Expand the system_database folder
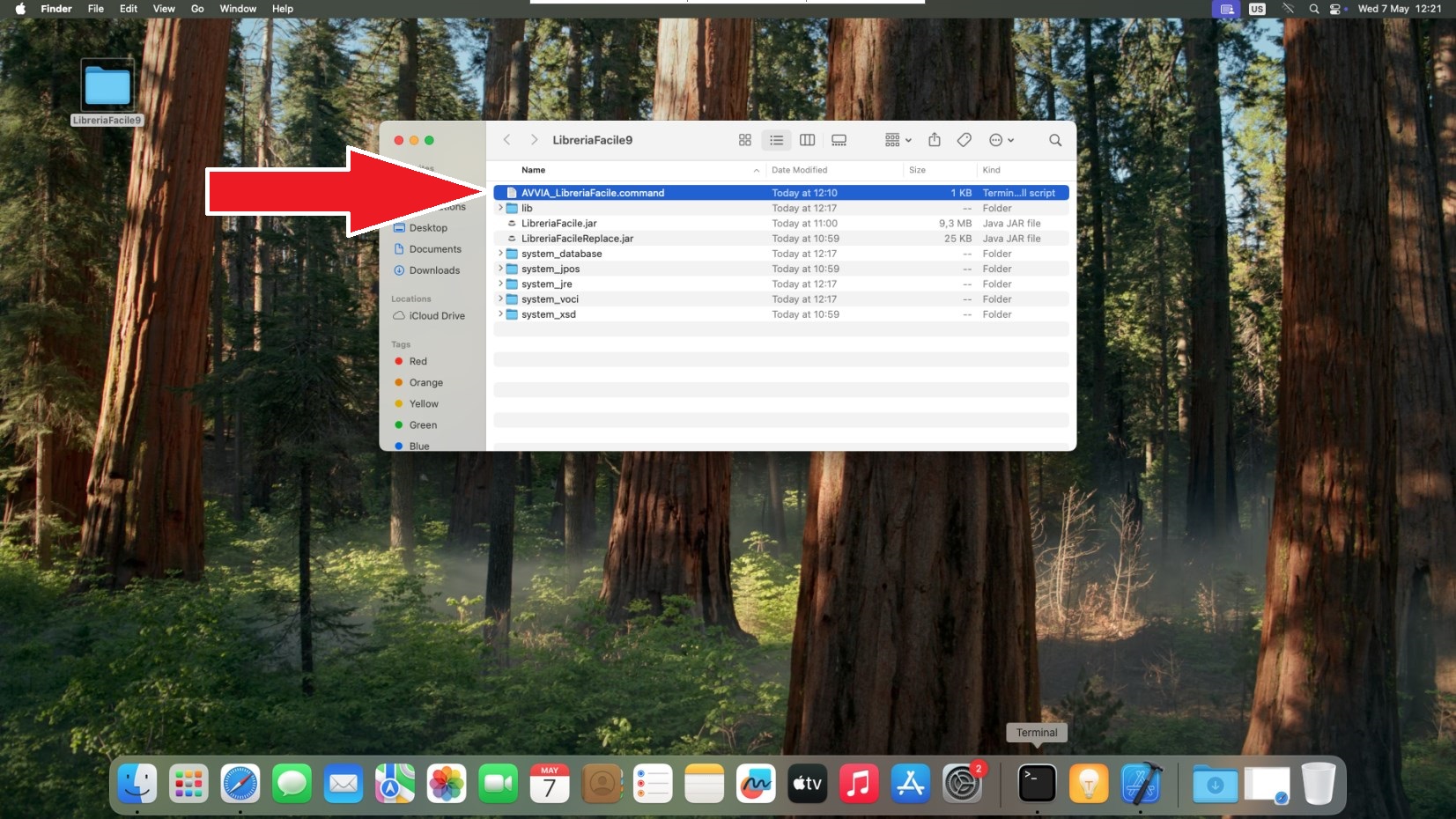Screen dimensions: 1456x819 500,254
